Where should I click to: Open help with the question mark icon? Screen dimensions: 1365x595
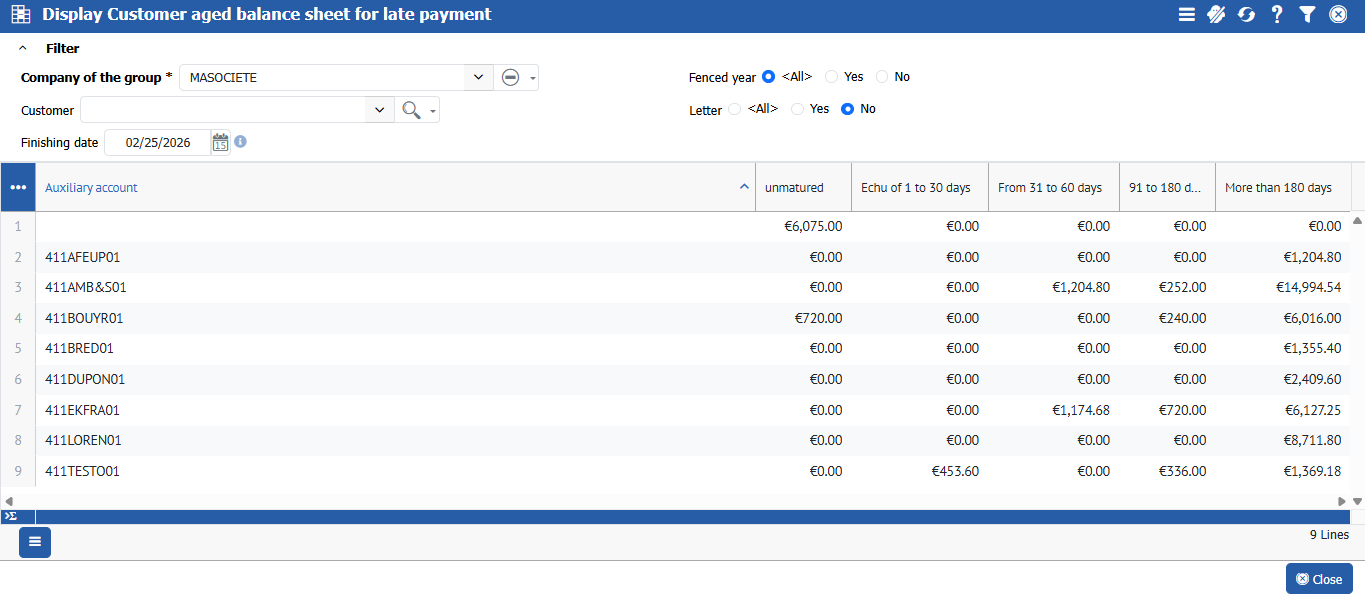[1277, 15]
